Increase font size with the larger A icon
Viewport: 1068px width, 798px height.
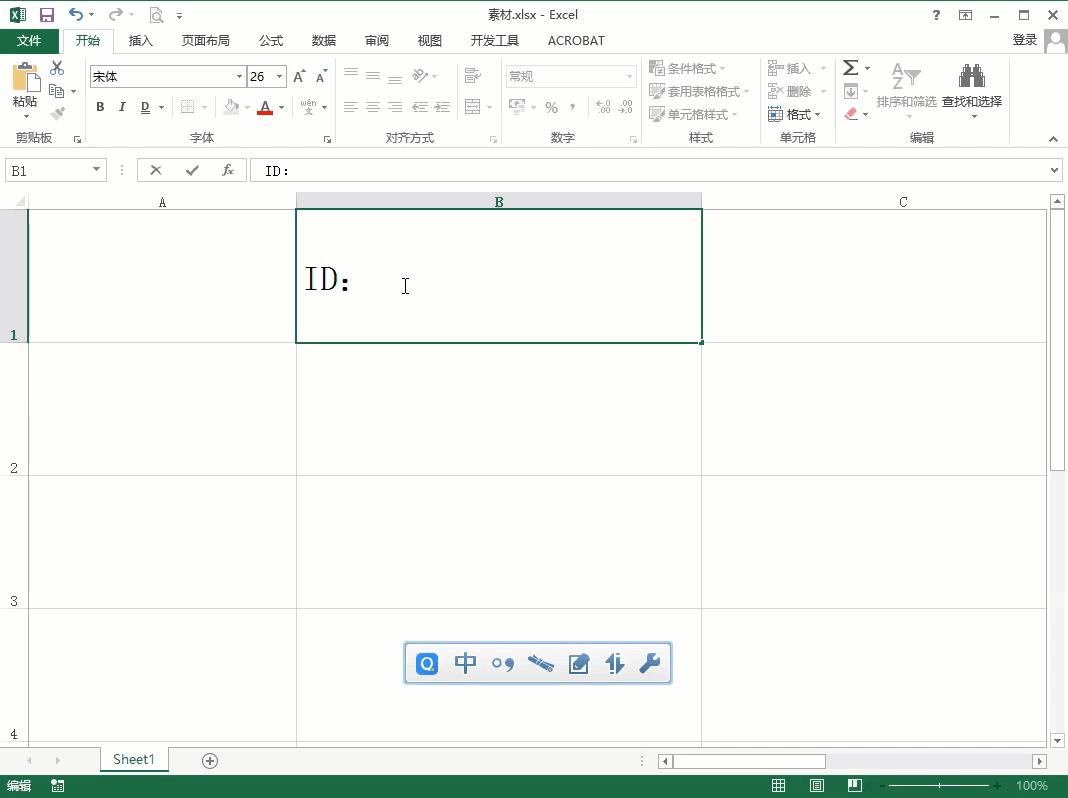point(299,76)
